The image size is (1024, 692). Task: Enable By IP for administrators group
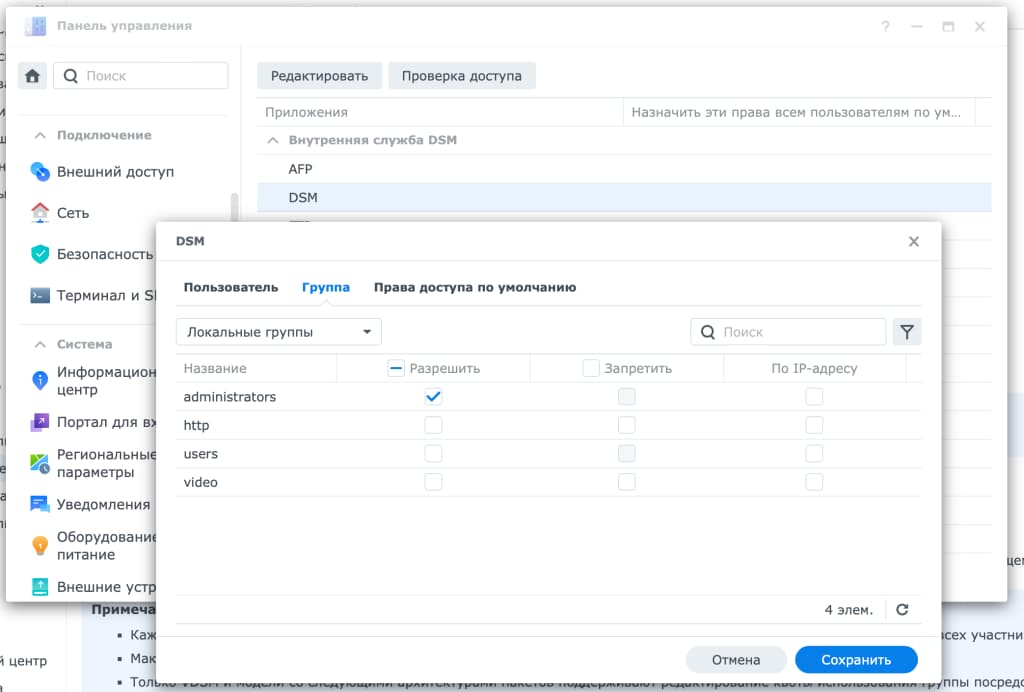click(x=814, y=397)
